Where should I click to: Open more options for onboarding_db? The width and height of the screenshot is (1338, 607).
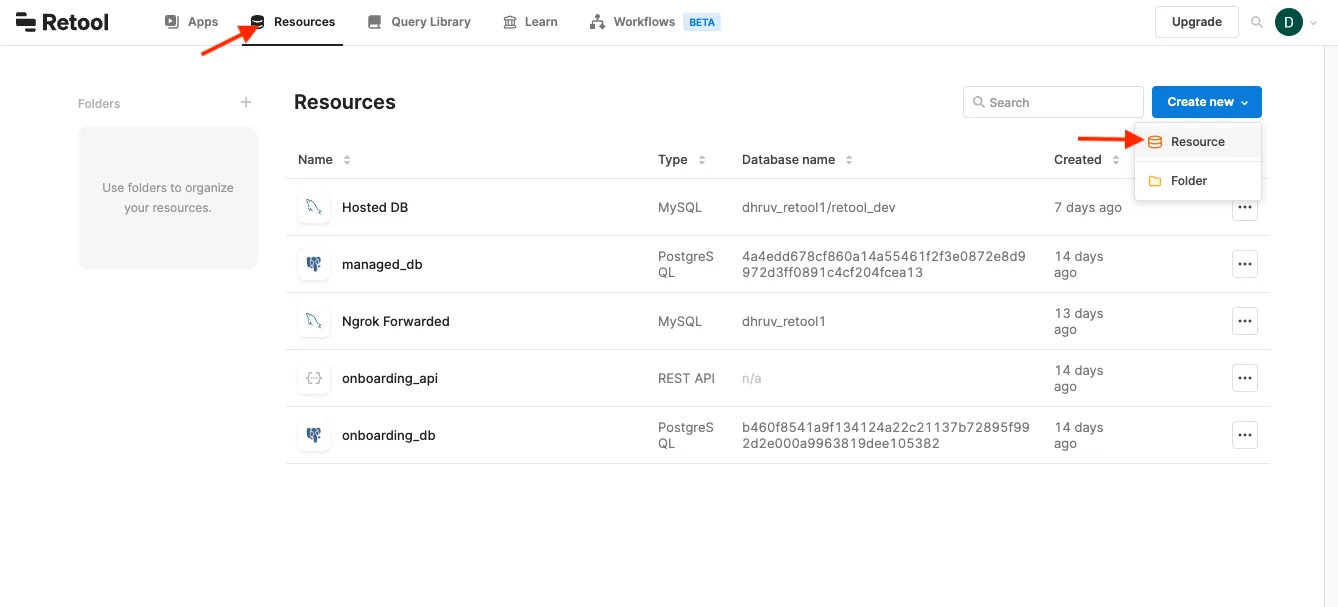click(1244, 435)
